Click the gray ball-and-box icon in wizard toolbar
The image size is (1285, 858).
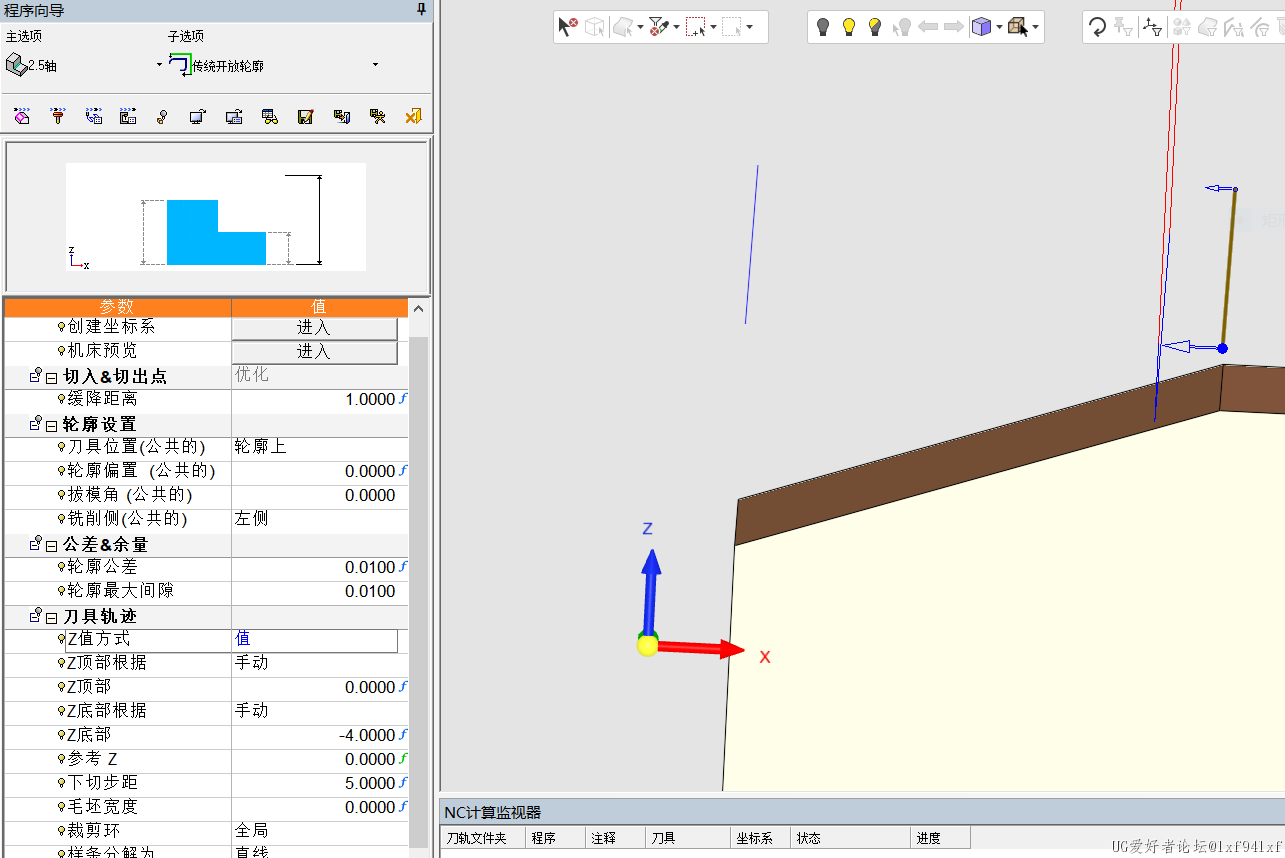pyautogui.click(x=162, y=117)
